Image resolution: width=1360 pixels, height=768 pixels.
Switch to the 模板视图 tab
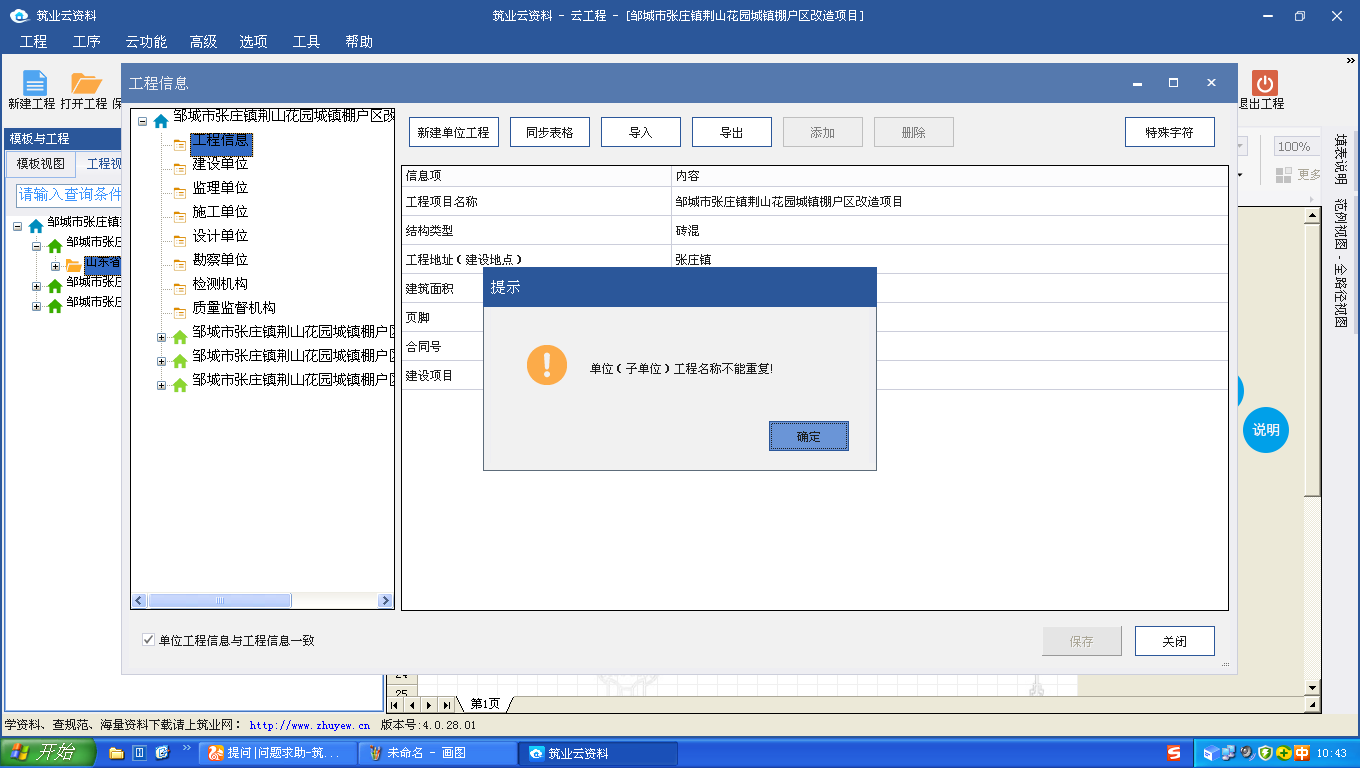coord(40,164)
